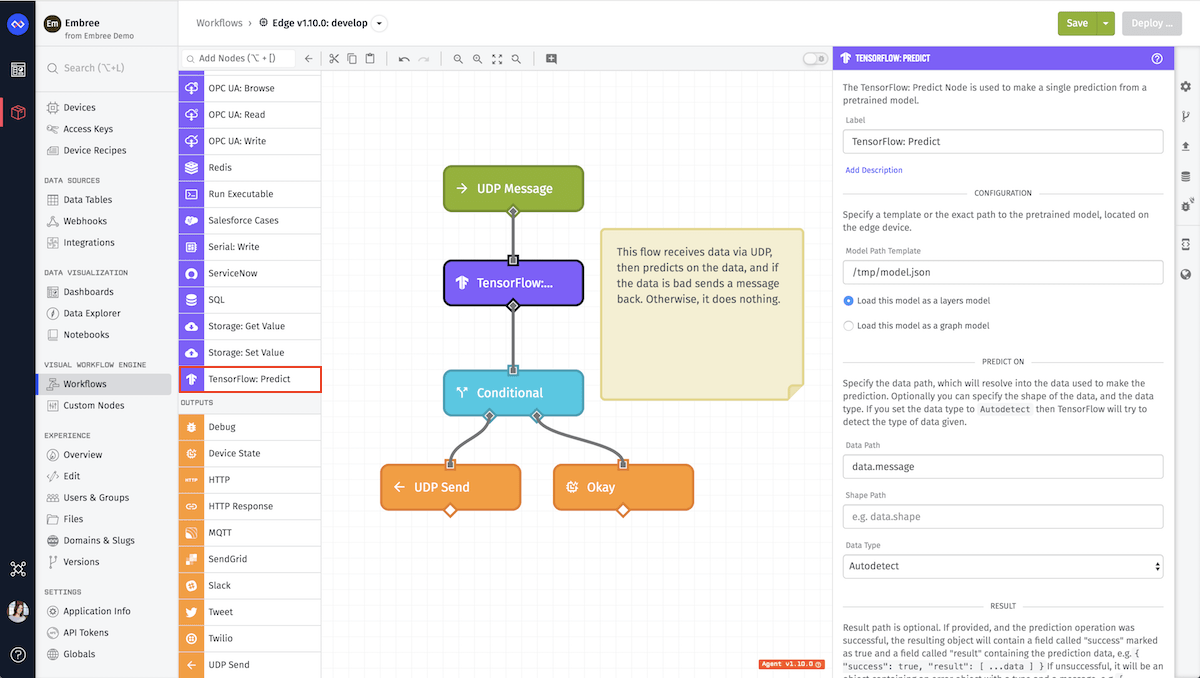Cut selected nodes with the scissors icon
Viewport: 1200px width, 678px height.
pyautogui.click(x=334, y=59)
